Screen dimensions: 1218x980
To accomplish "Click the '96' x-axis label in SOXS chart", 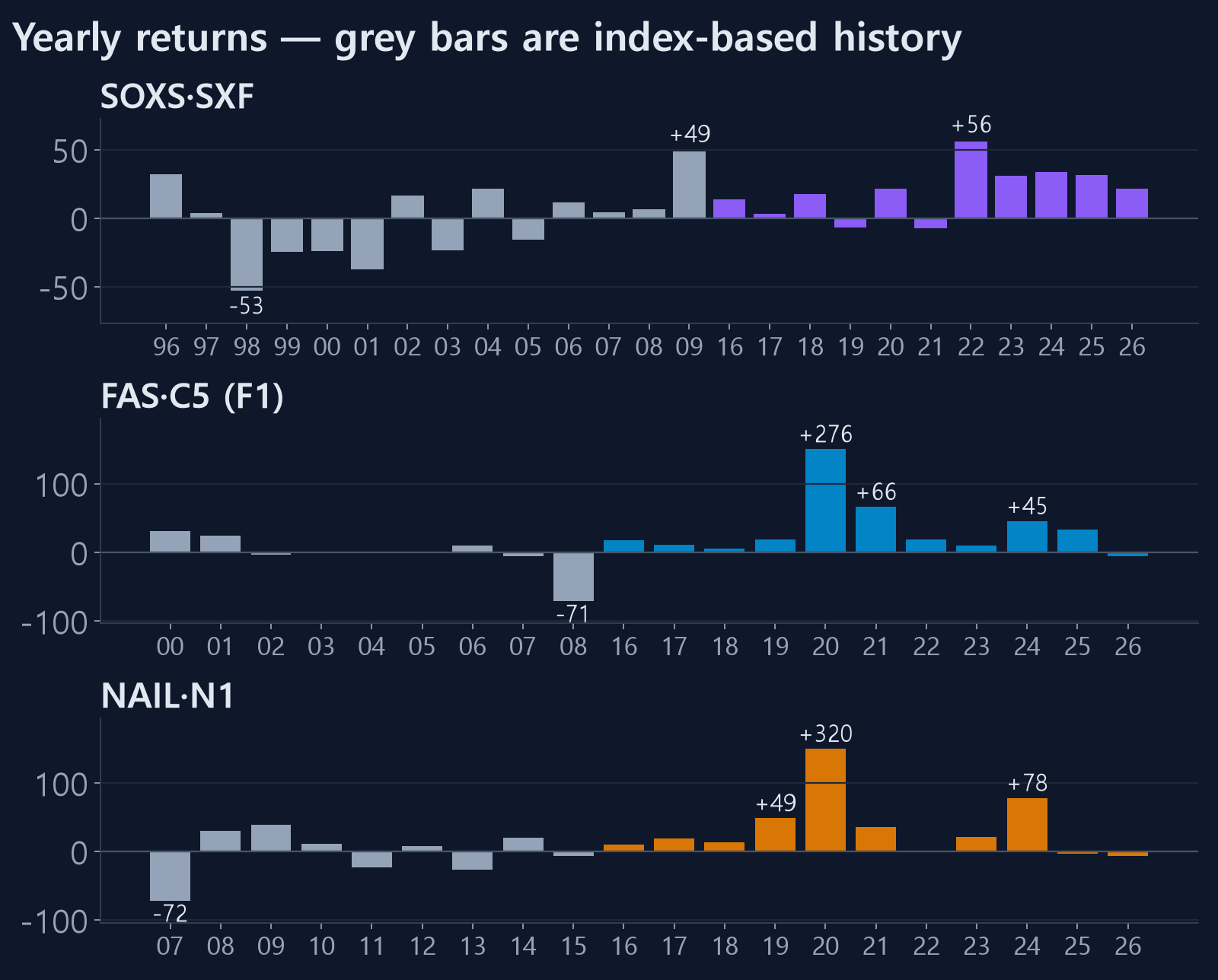I will 166,347.
